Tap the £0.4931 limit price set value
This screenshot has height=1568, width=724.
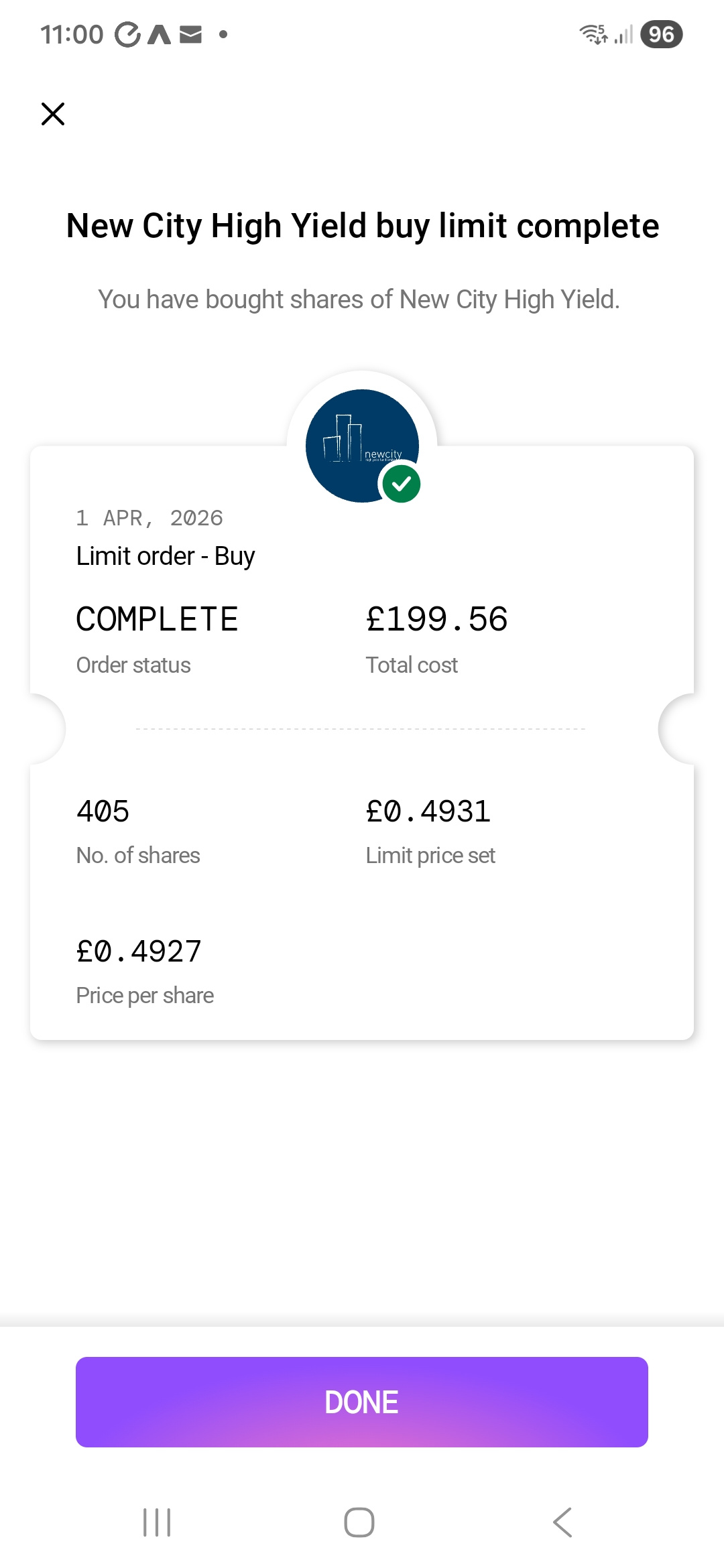click(x=428, y=811)
